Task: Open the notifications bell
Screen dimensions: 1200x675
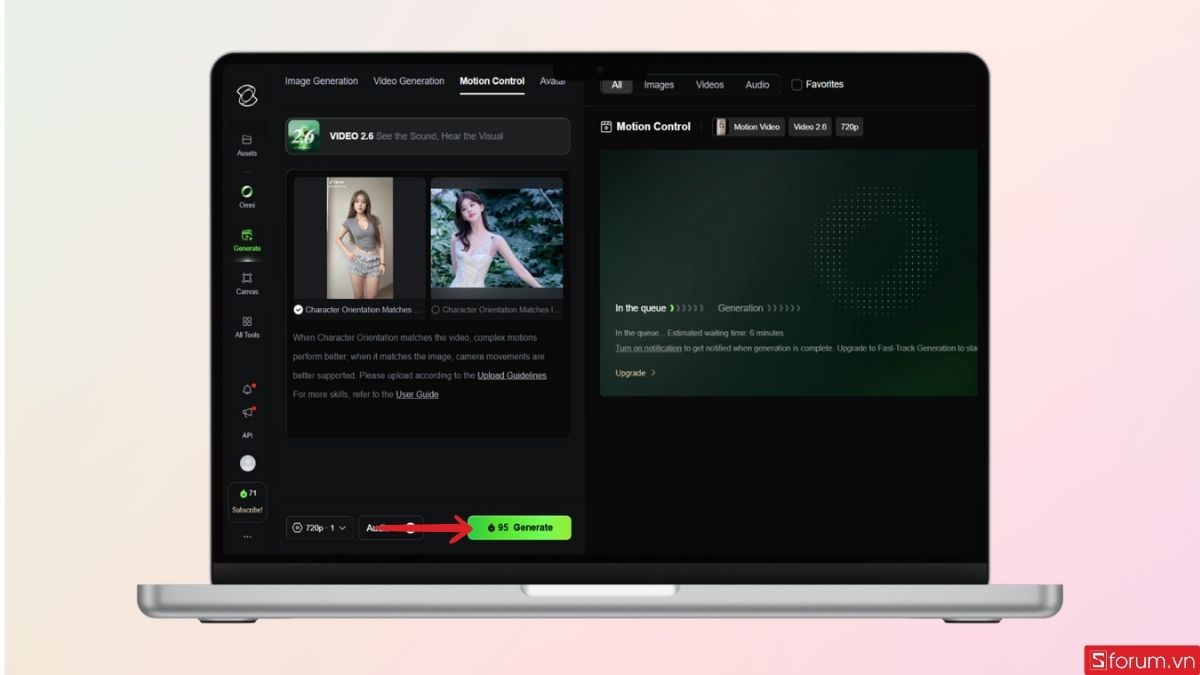Action: [246, 390]
